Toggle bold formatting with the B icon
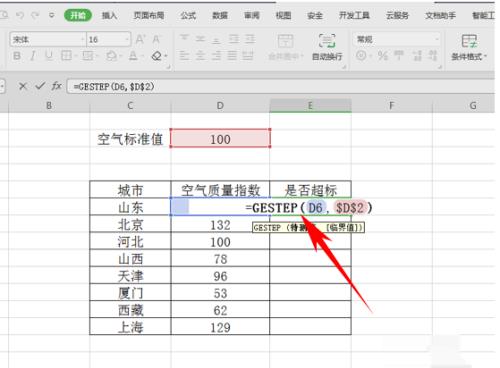 pos(17,56)
